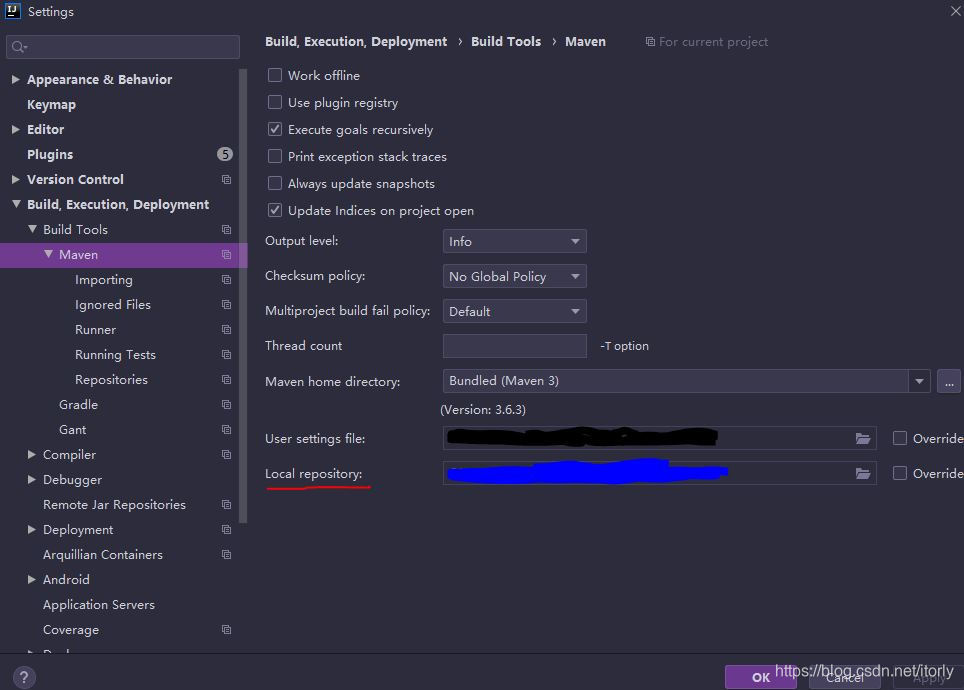Click the project-level icon beside Coverage

(226, 630)
